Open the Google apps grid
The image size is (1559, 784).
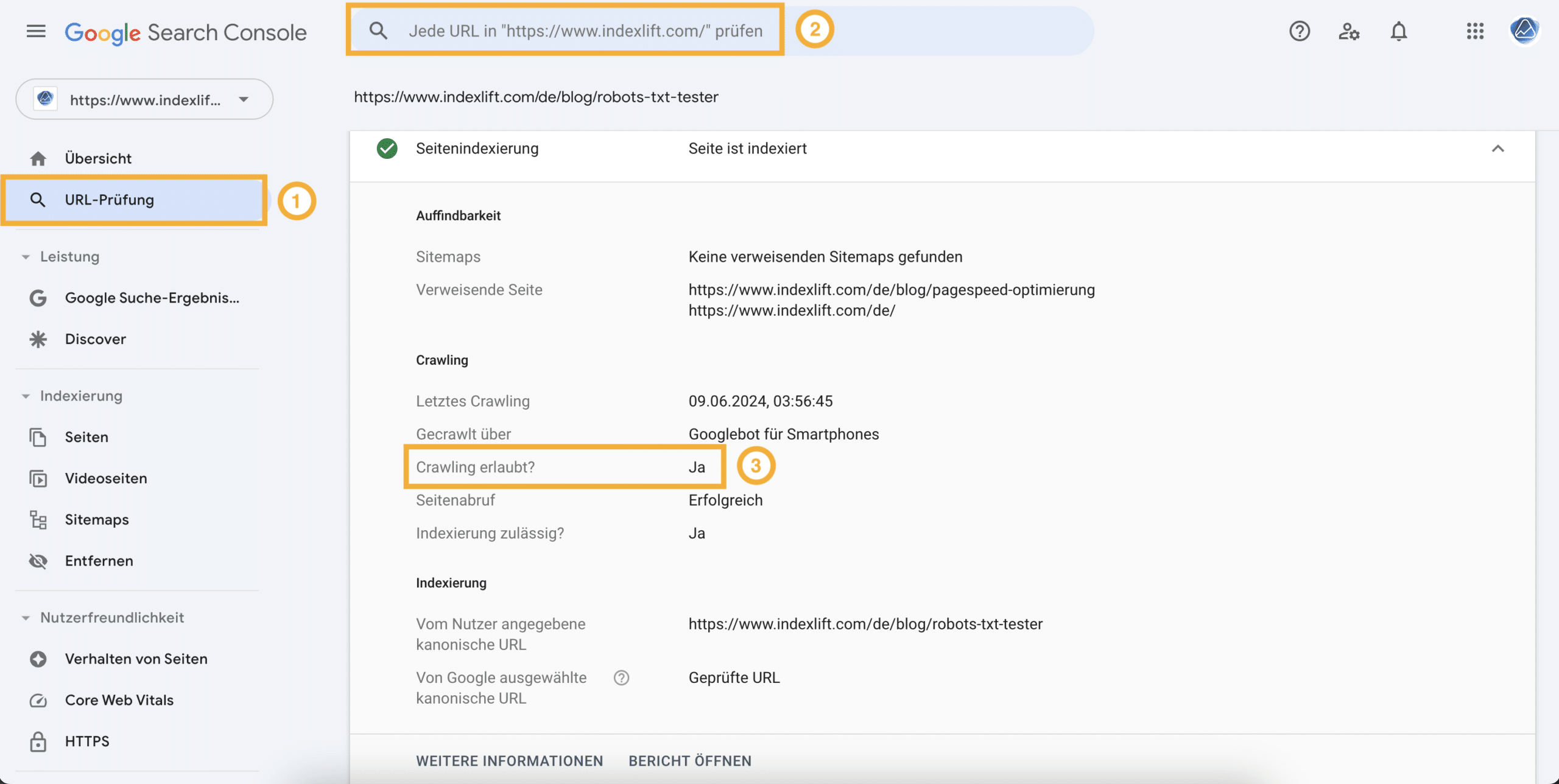click(1475, 31)
